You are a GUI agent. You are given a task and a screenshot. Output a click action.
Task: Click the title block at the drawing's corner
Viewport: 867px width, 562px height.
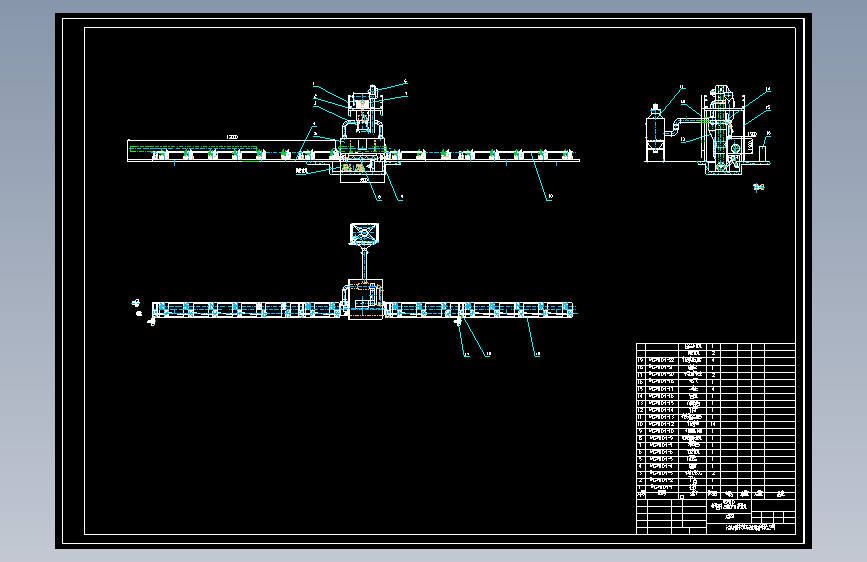(715, 516)
